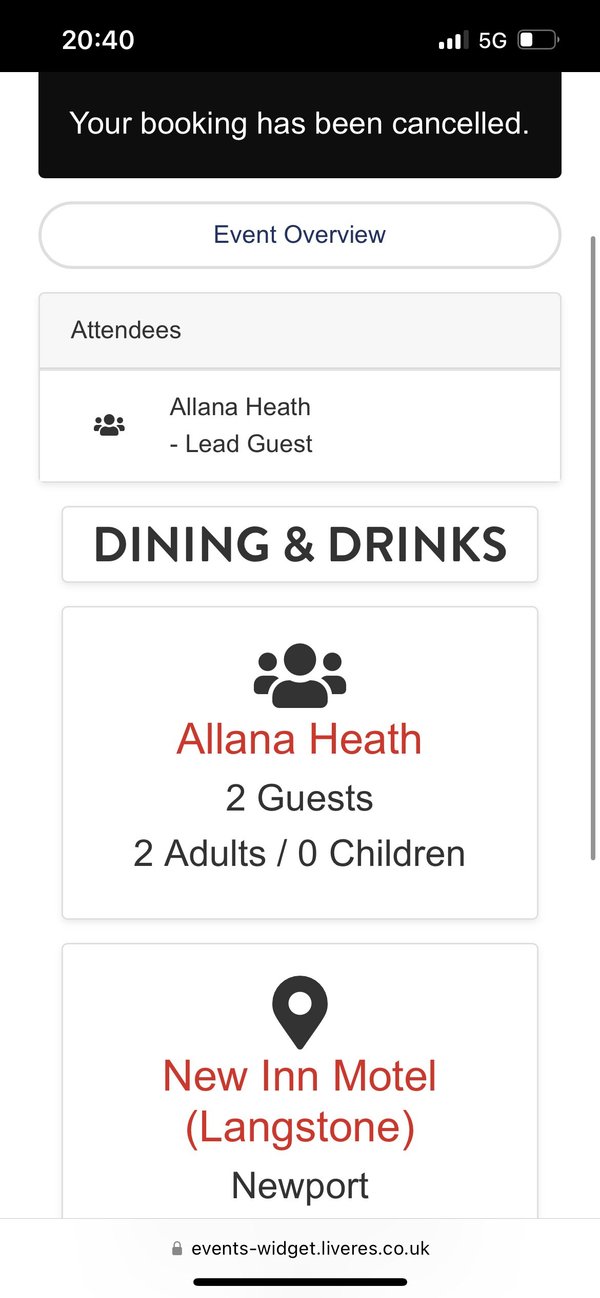
Task: Tap the 5G network indicator
Action: (x=493, y=41)
